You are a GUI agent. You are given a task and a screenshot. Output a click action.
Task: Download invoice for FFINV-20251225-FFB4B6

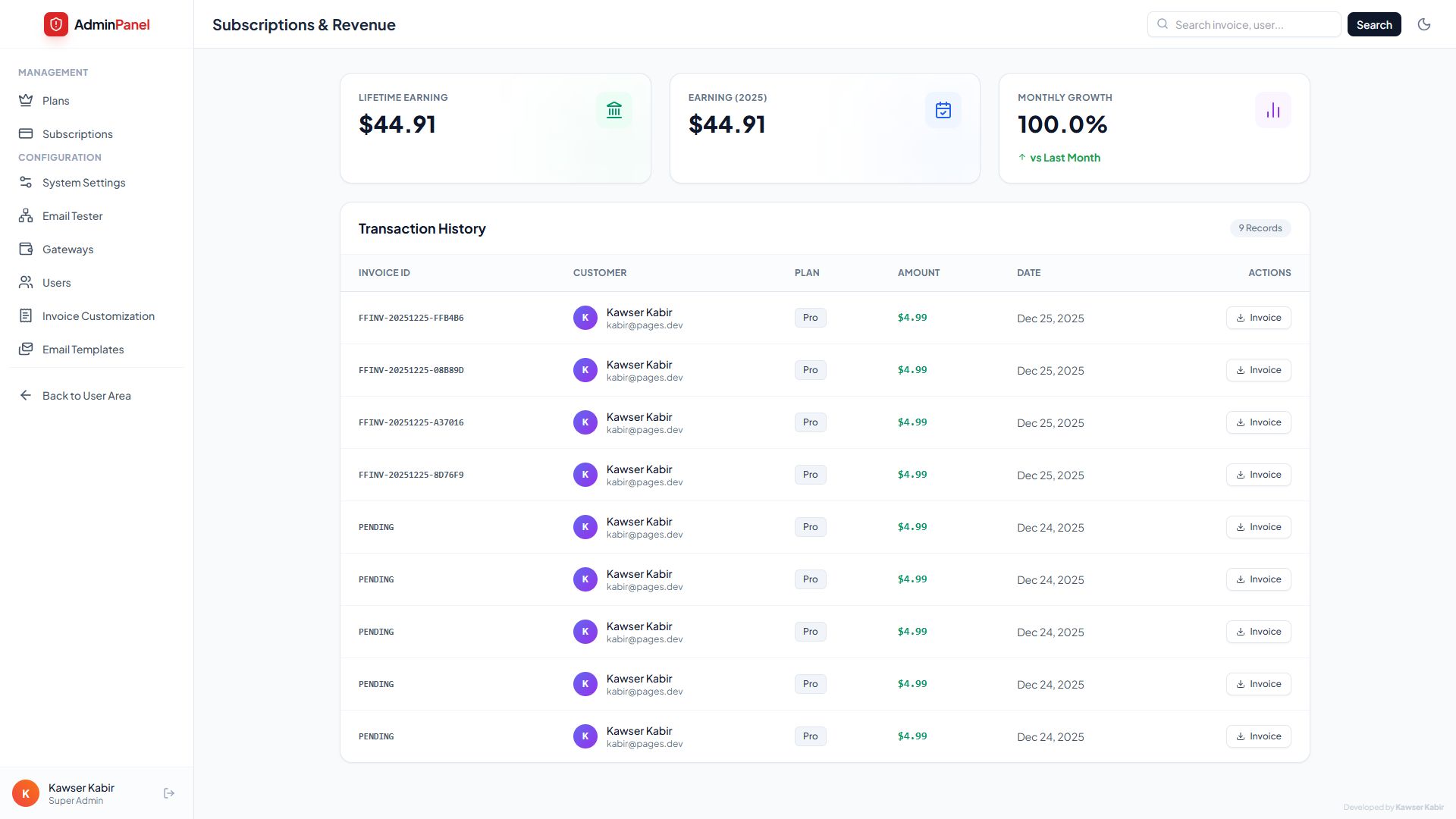[x=1258, y=318]
